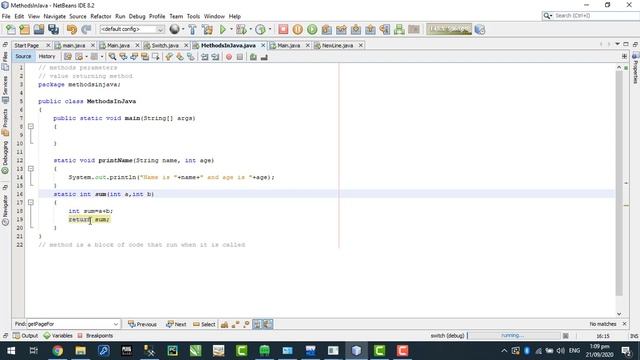Click the Shift Line Right icon
The height and width of the screenshot is (360, 640).
point(215,57)
